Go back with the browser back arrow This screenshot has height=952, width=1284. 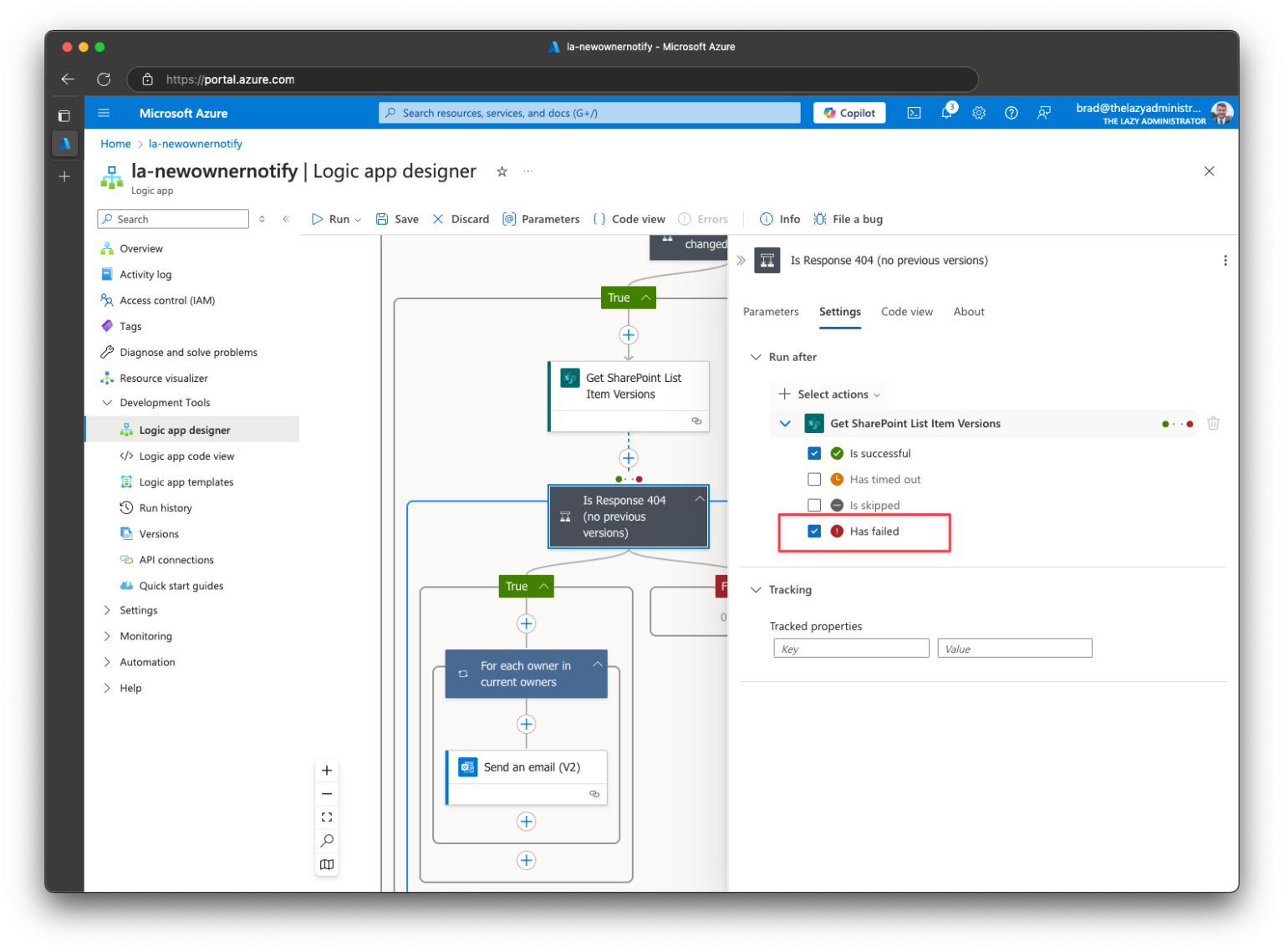[x=68, y=79]
